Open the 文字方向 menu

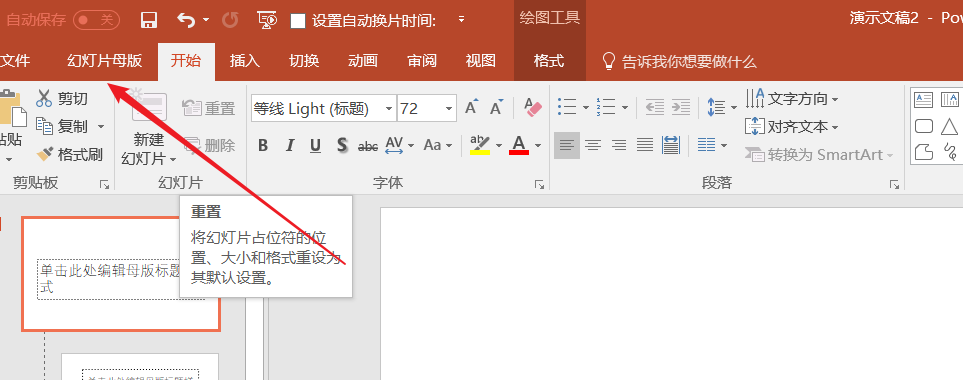point(792,98)
